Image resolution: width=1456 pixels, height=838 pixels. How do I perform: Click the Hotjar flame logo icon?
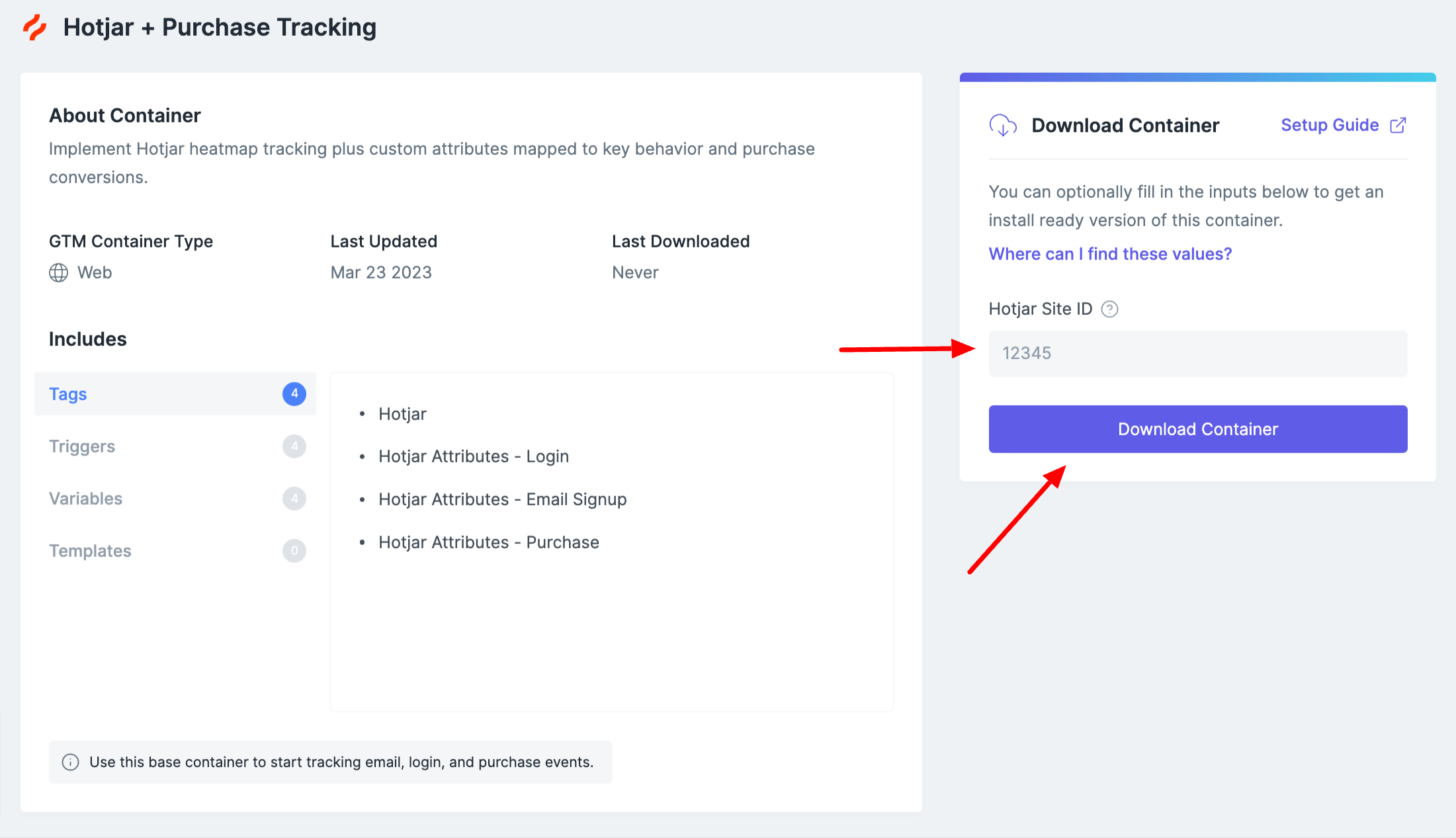tap(35, 28)
